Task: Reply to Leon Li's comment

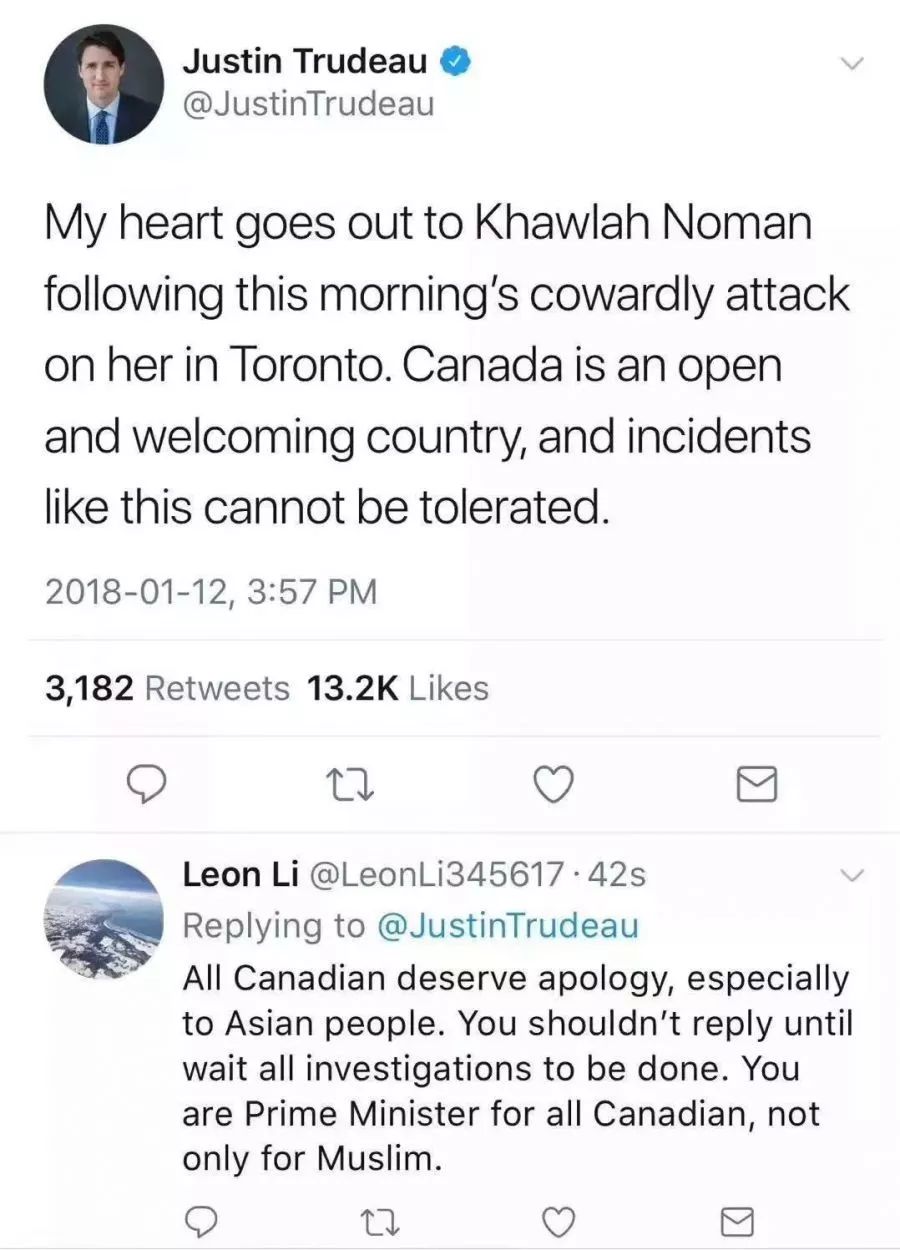Action: (203, 1220)
